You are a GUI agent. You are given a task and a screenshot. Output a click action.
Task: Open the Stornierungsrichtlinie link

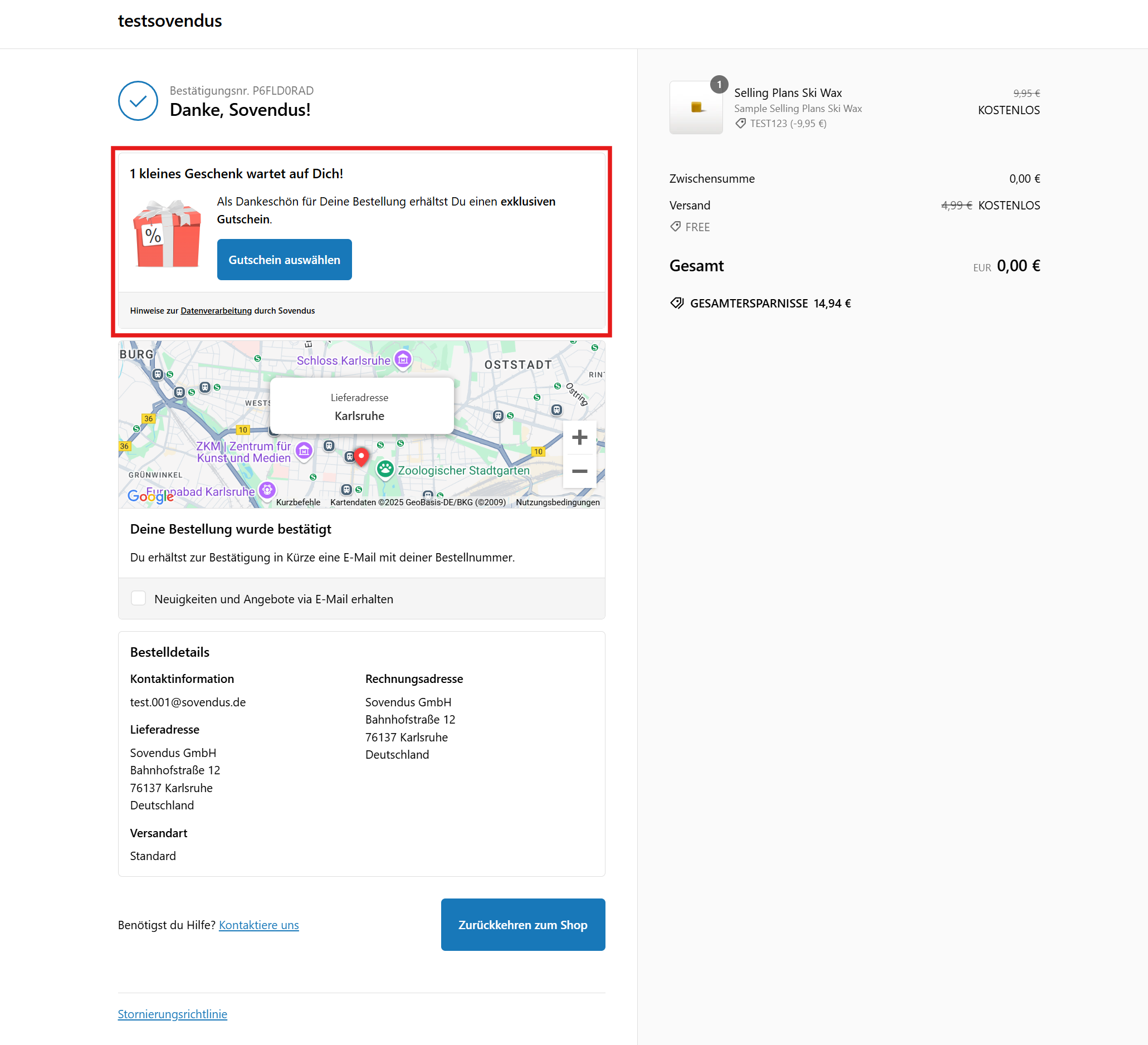tap(172, 1014)
